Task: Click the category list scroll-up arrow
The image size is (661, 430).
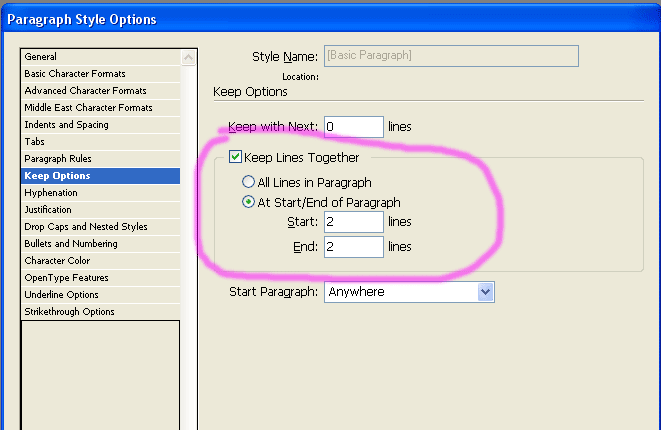Action: pos(188,57)
